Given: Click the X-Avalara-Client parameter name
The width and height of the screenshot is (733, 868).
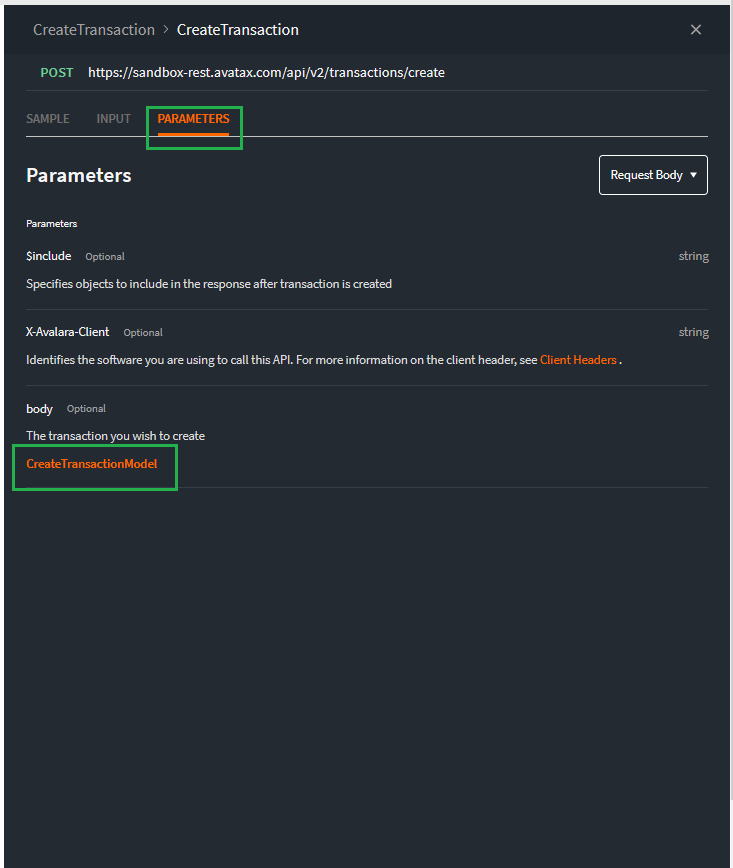Looking at the screenshot, I should [x=68, y=332].
